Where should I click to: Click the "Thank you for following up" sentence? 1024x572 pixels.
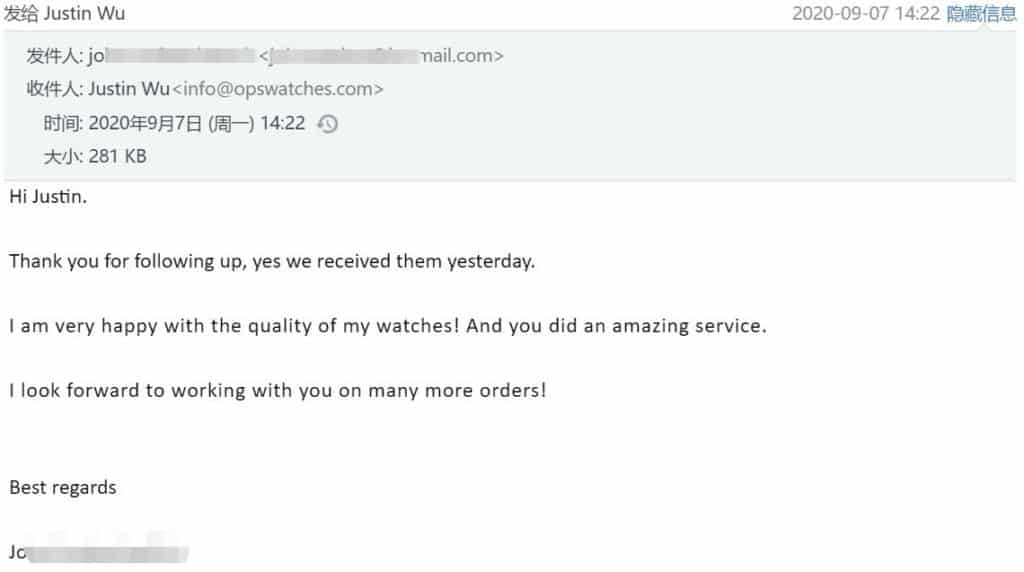coord(272,262)
